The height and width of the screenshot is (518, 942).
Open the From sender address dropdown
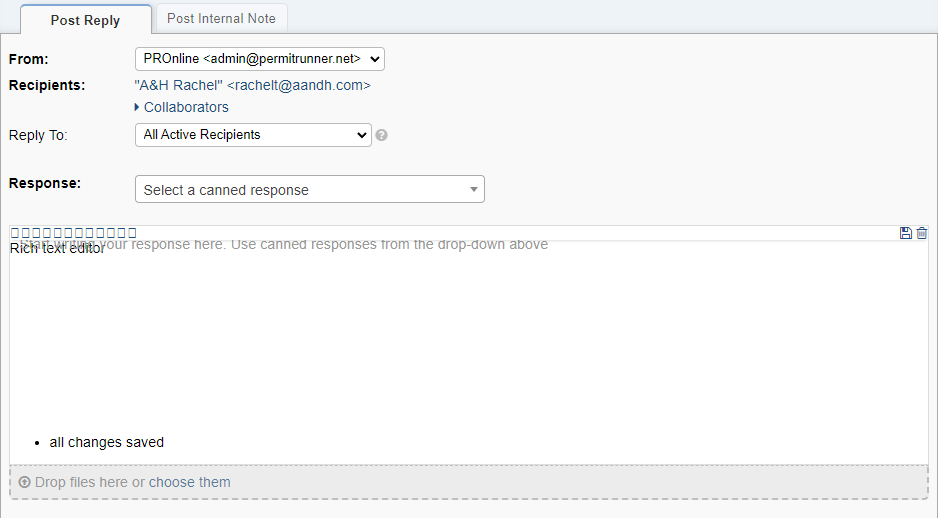coord(259,59)
